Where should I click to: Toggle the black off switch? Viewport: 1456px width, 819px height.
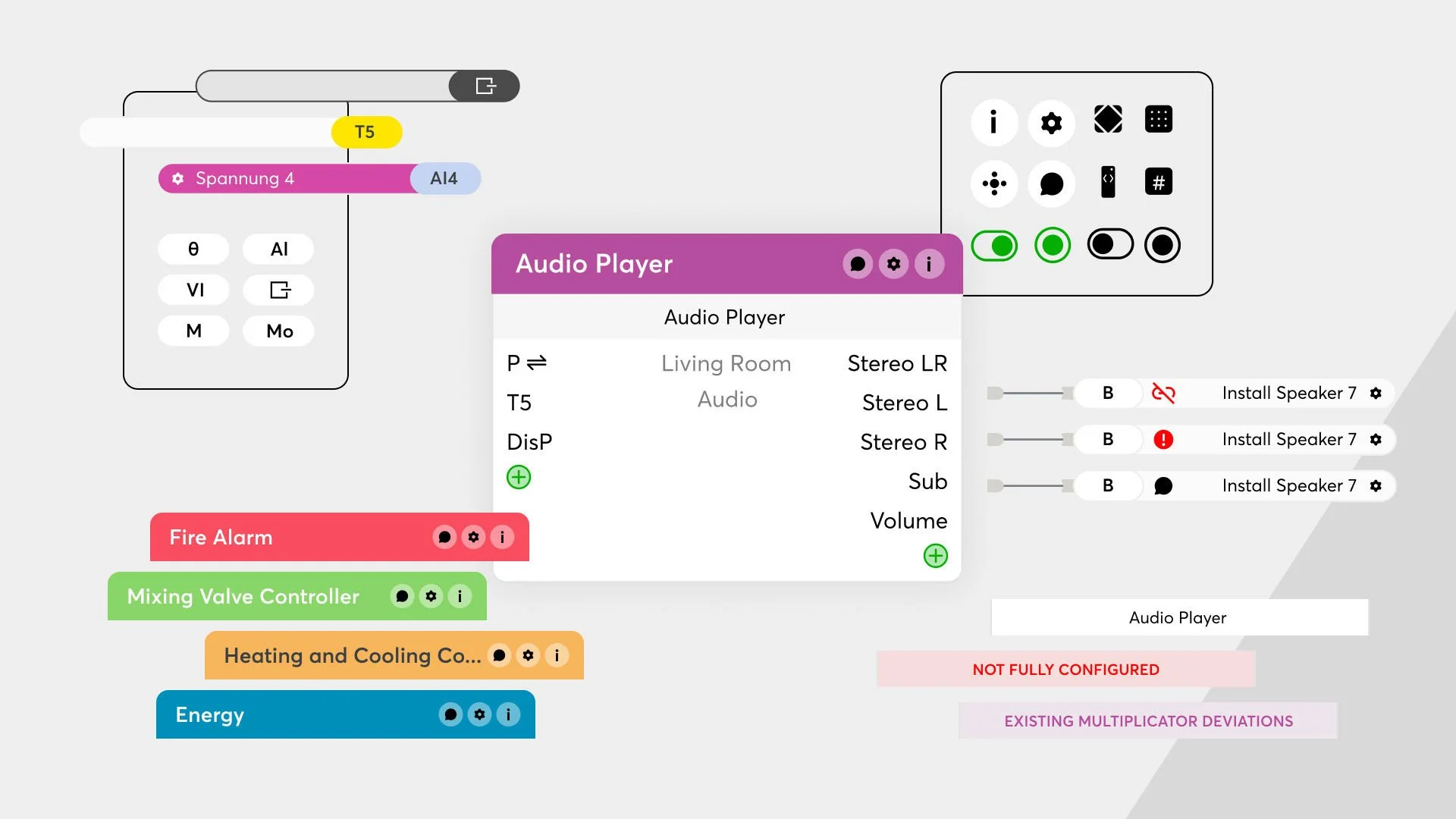(1109, 245)
